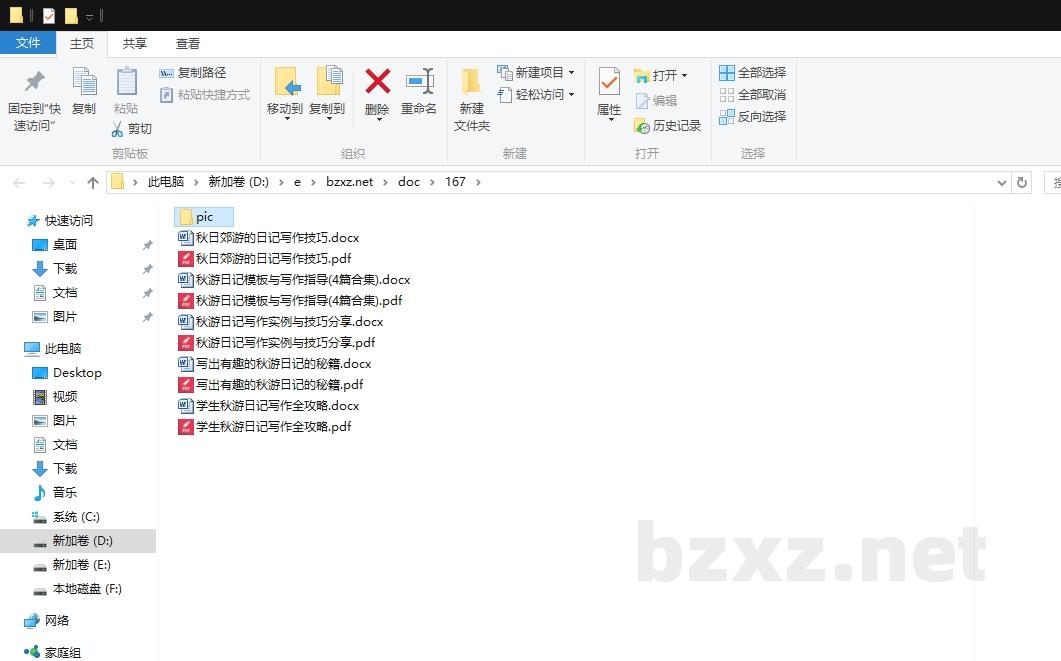Switch to the Share ribbon tab
Image resolution: width=1061 pixels, height=661 pixels.
tap(135, 43)
